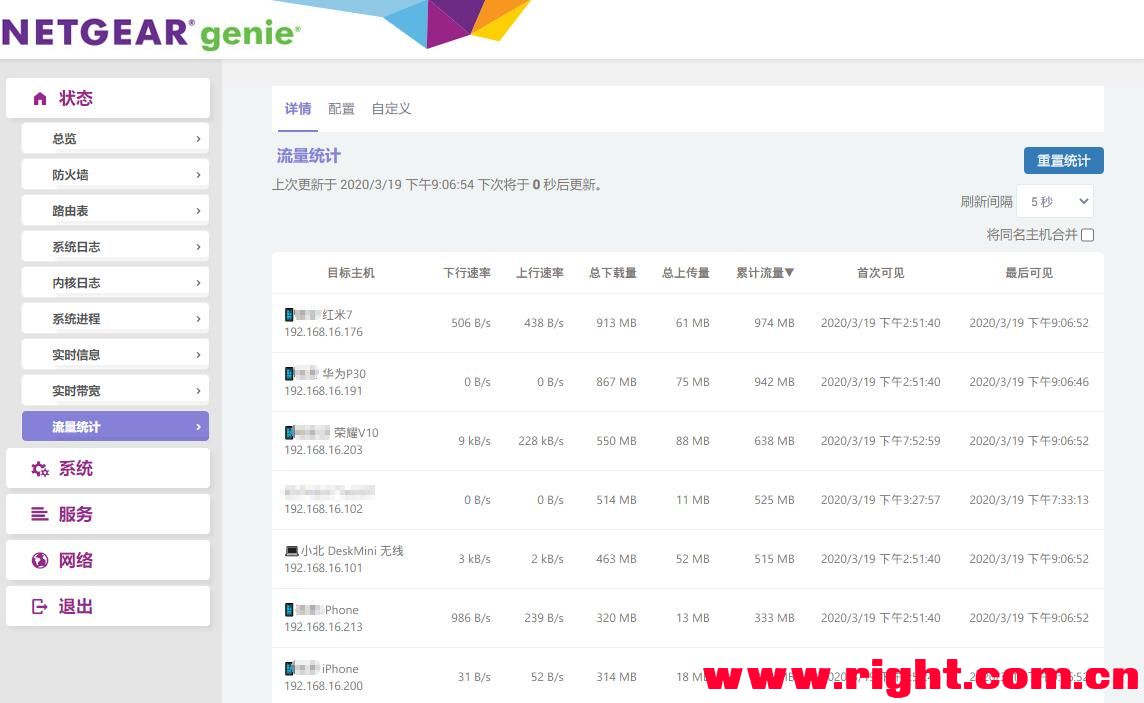Sort by 累计流量 column header

pyautogui.click(x=765, y=273)
